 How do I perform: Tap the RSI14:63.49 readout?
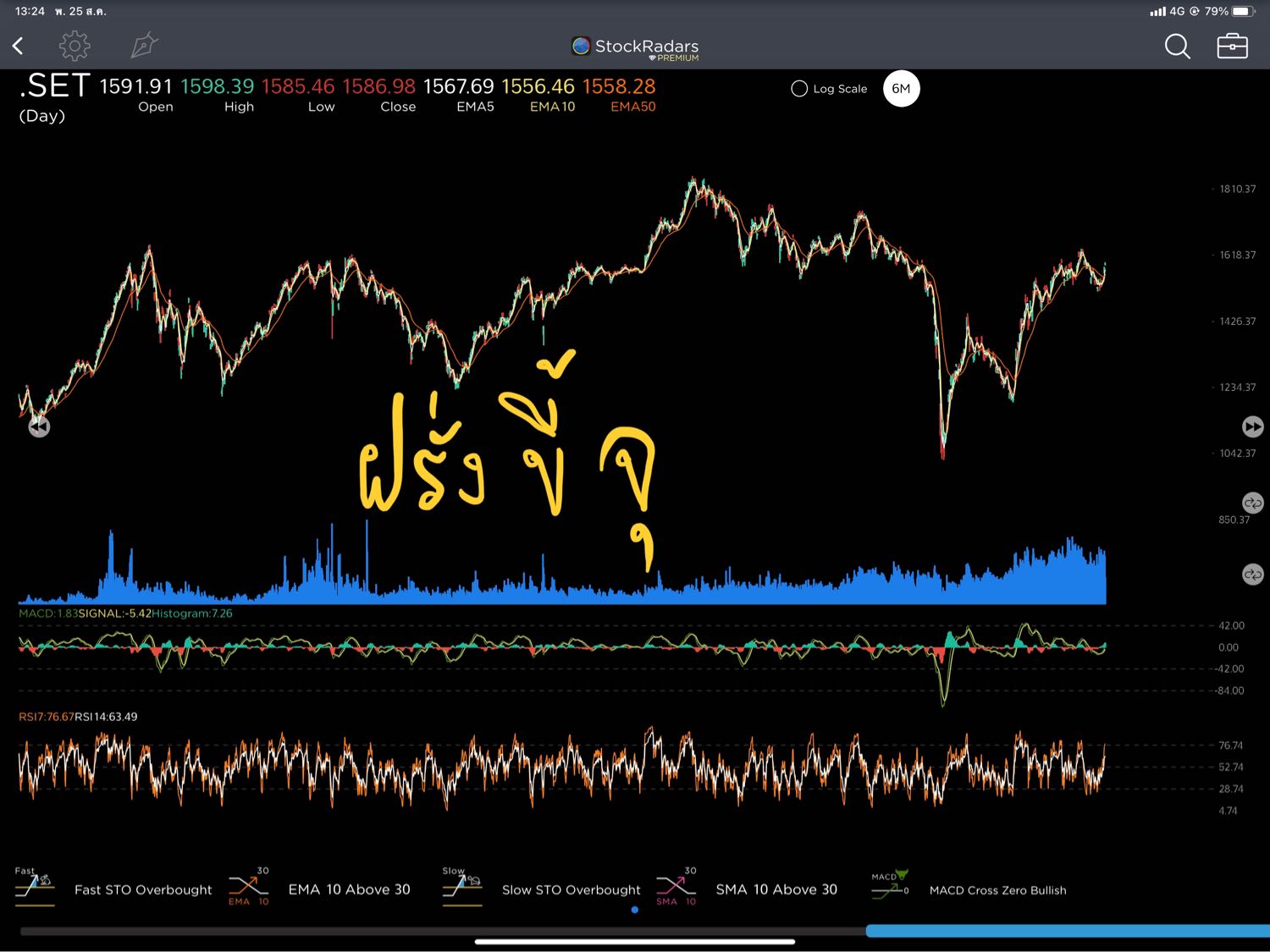point(106,717)
